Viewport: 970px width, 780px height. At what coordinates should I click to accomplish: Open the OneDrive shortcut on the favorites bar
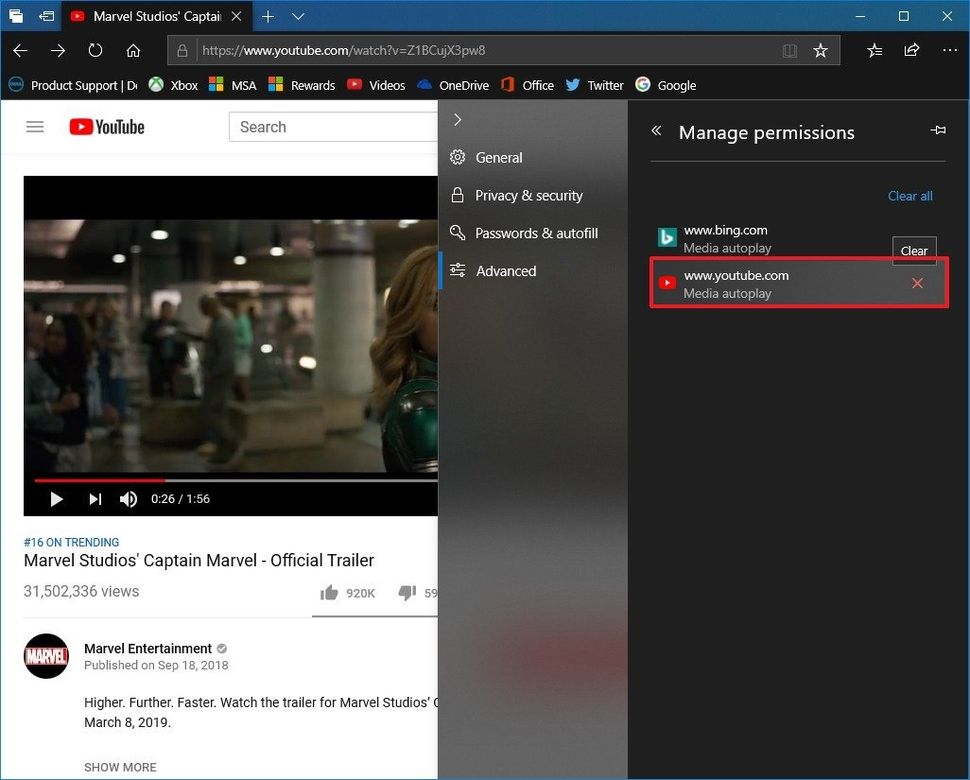[x=461, y=85]
